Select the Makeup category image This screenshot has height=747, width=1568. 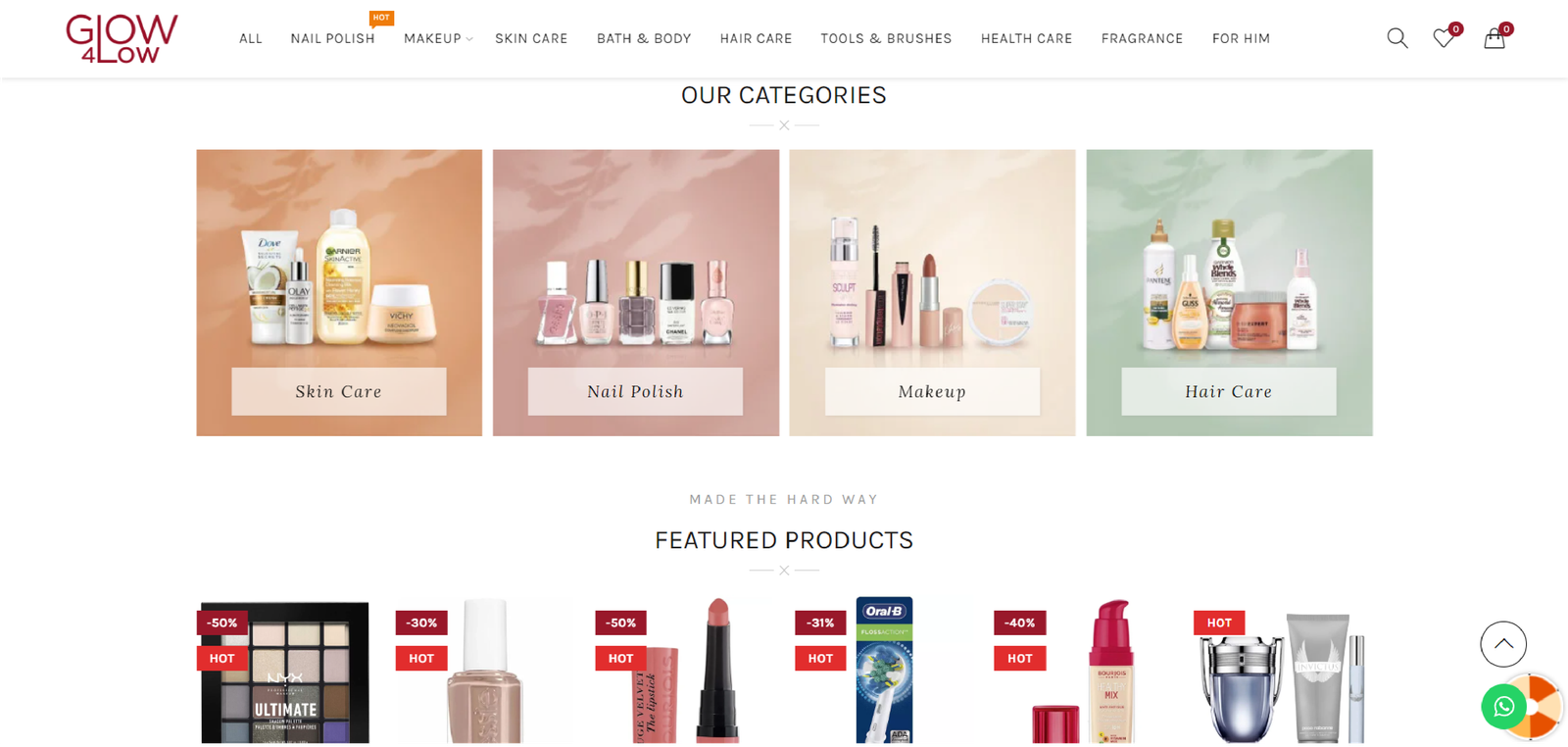tap(932, 292)
